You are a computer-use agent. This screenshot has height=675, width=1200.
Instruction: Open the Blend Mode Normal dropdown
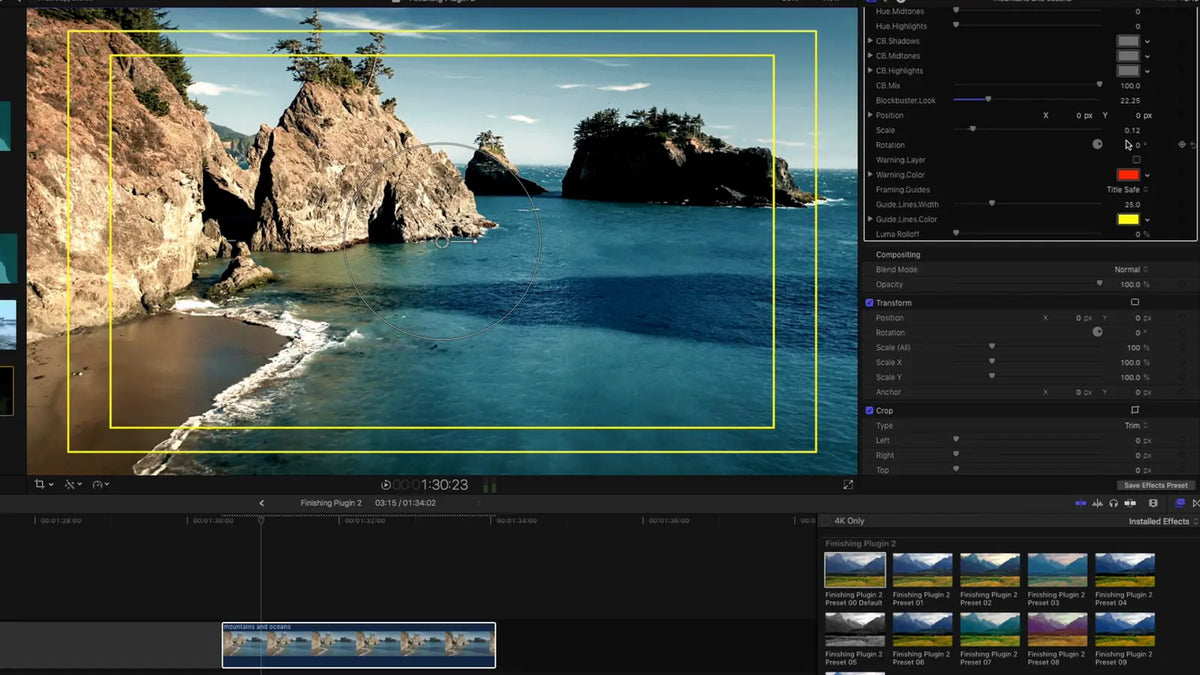pyautogui.click(x=1130, y=270)
